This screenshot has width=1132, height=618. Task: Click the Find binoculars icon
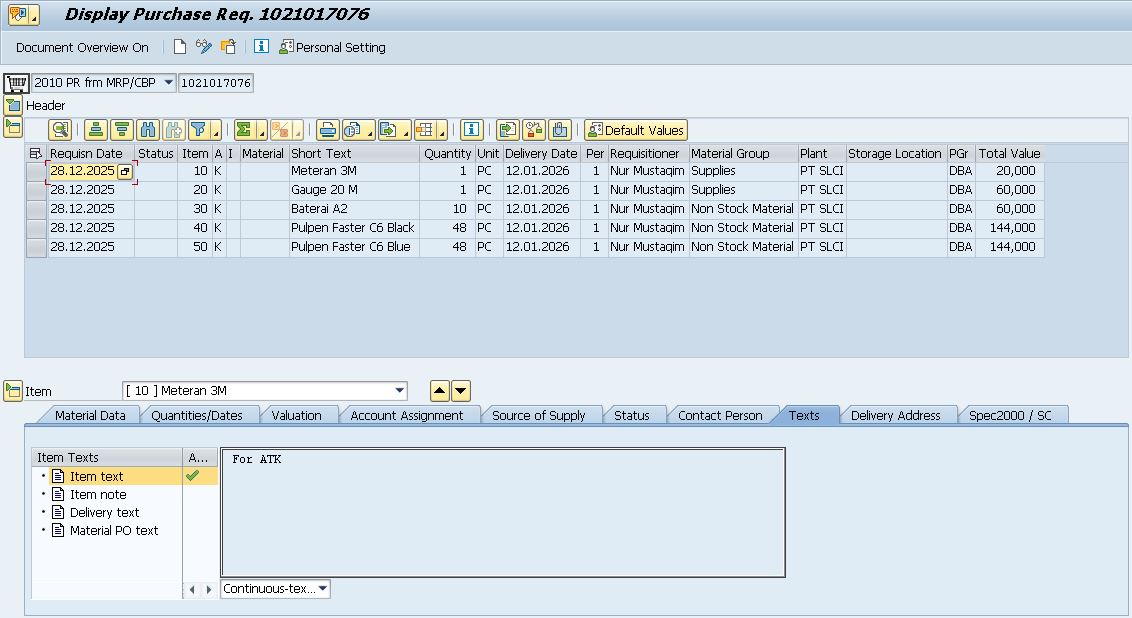pyautogui.click(x=148, y=130)
